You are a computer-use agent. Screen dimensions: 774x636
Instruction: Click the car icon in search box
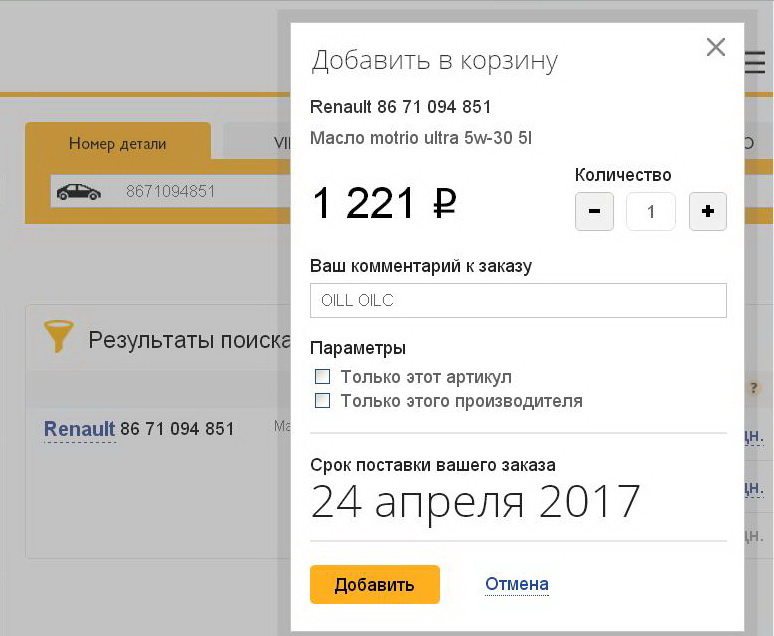[78, 192]
